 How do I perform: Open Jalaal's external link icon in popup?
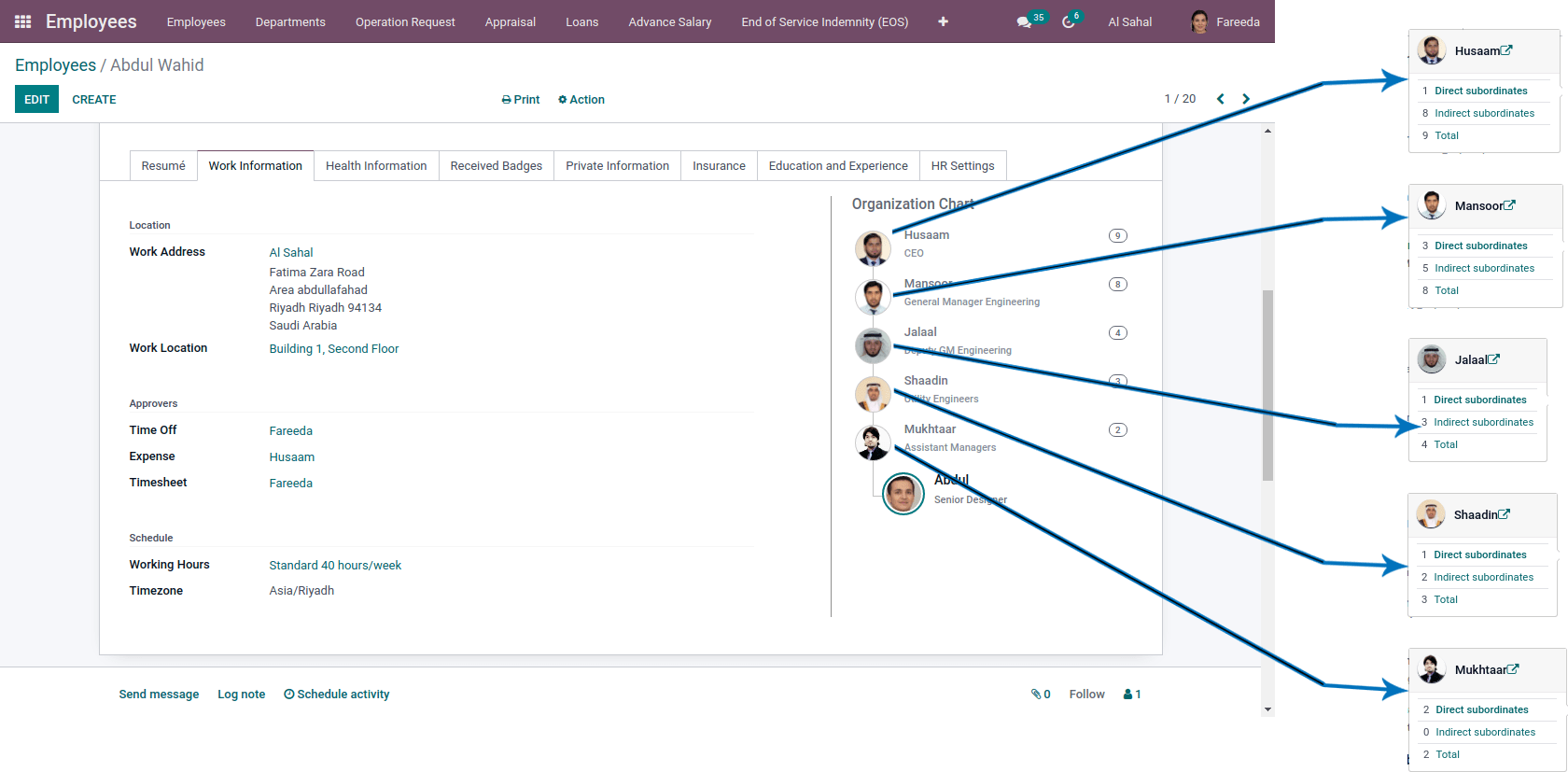[1493, 359]
